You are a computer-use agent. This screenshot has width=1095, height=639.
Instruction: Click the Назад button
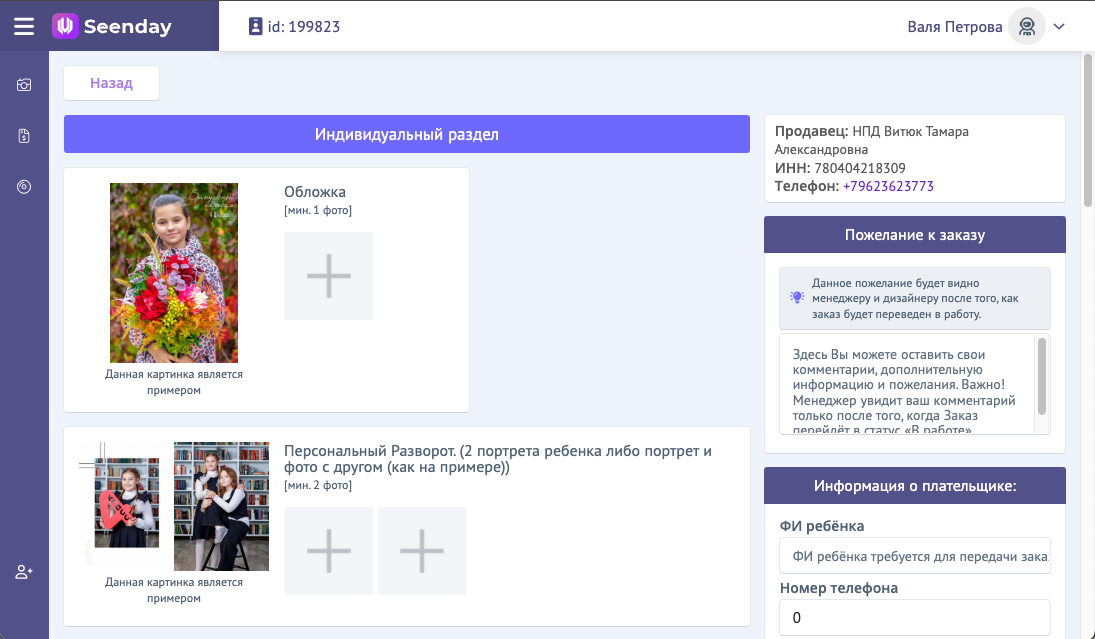(x=111, y=83)
